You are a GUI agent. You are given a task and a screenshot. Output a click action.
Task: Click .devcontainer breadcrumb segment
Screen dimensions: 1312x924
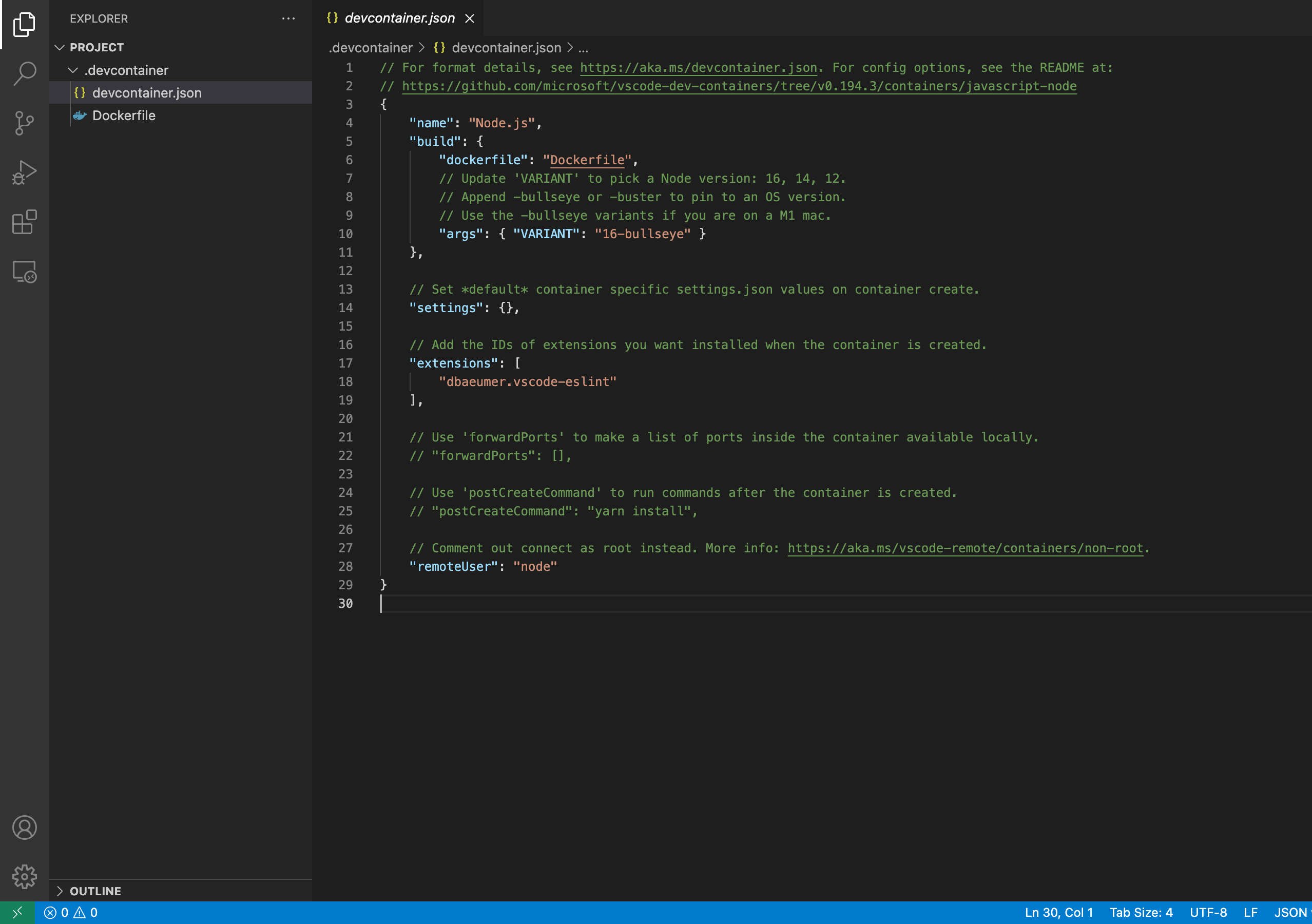point(370,48)
